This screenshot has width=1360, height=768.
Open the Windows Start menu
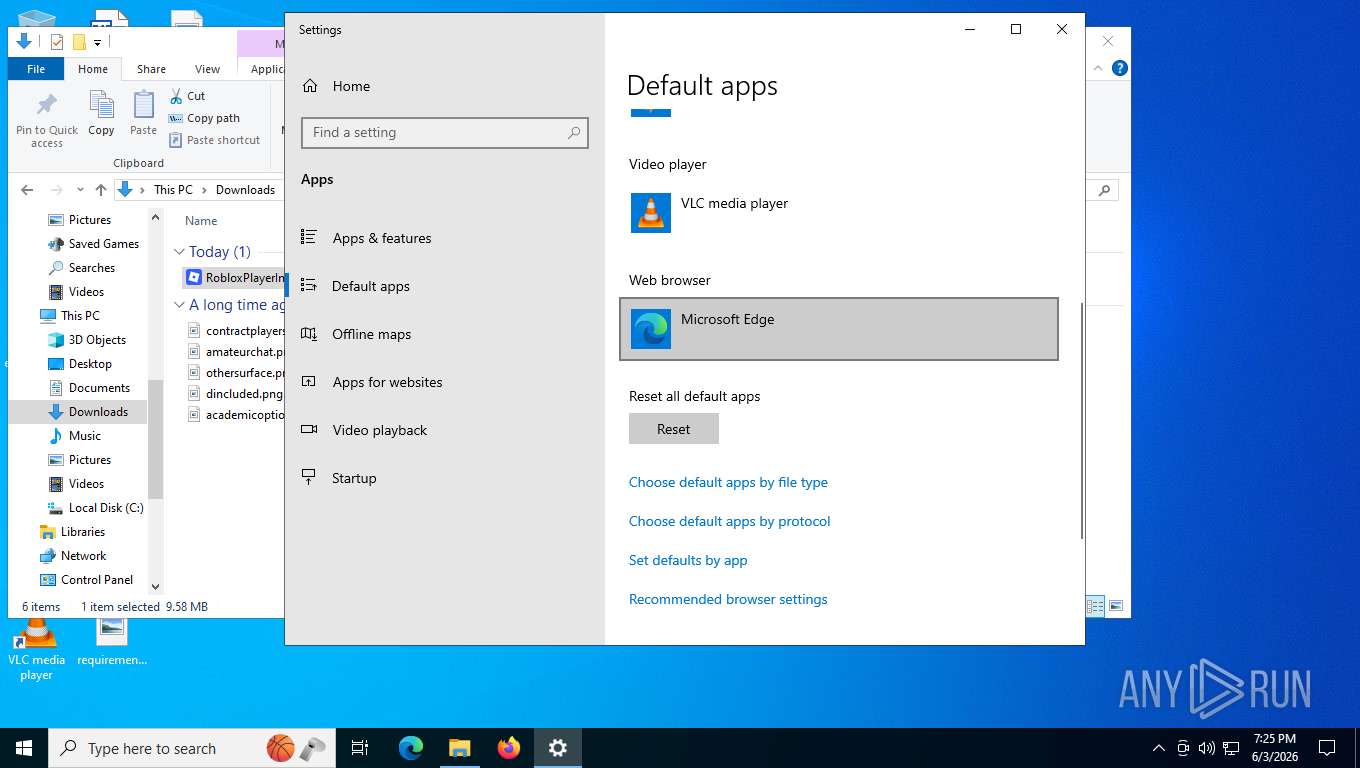coord(24,748)
